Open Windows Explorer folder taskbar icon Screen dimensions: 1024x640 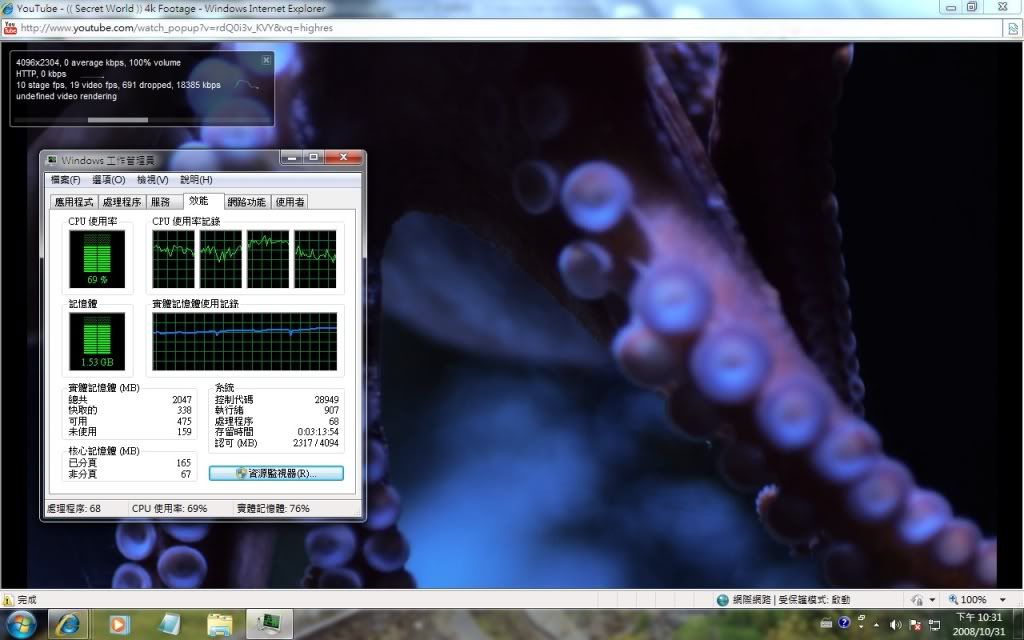220,625
